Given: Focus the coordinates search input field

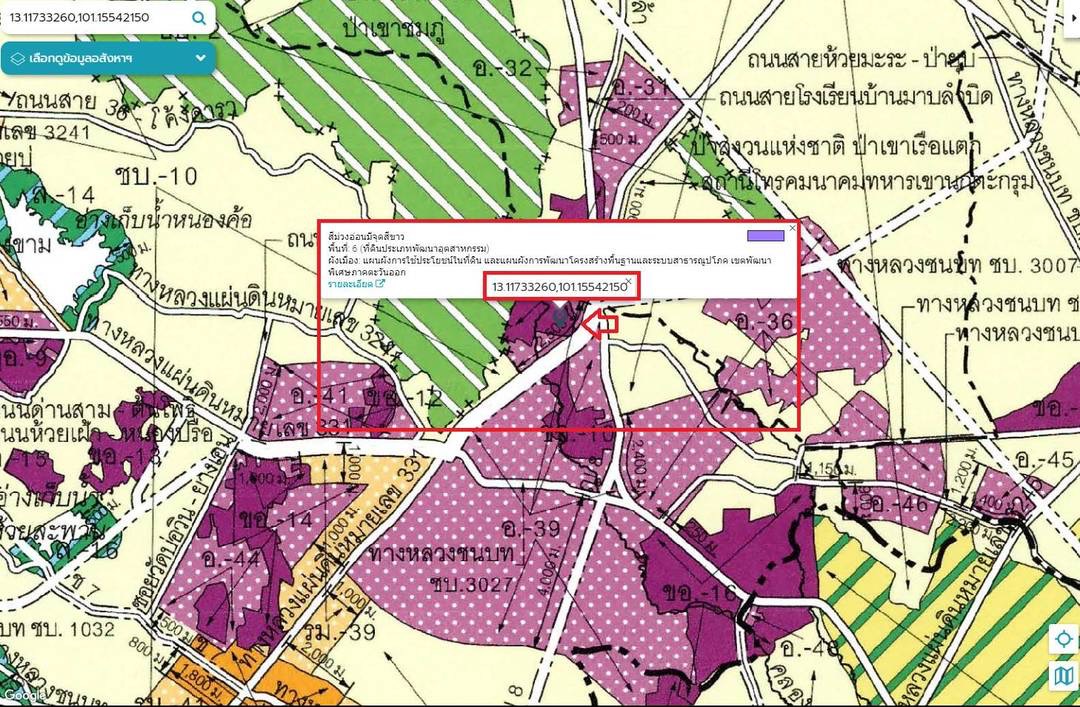Looking at the screenshot, I should (x=95, y=18).
